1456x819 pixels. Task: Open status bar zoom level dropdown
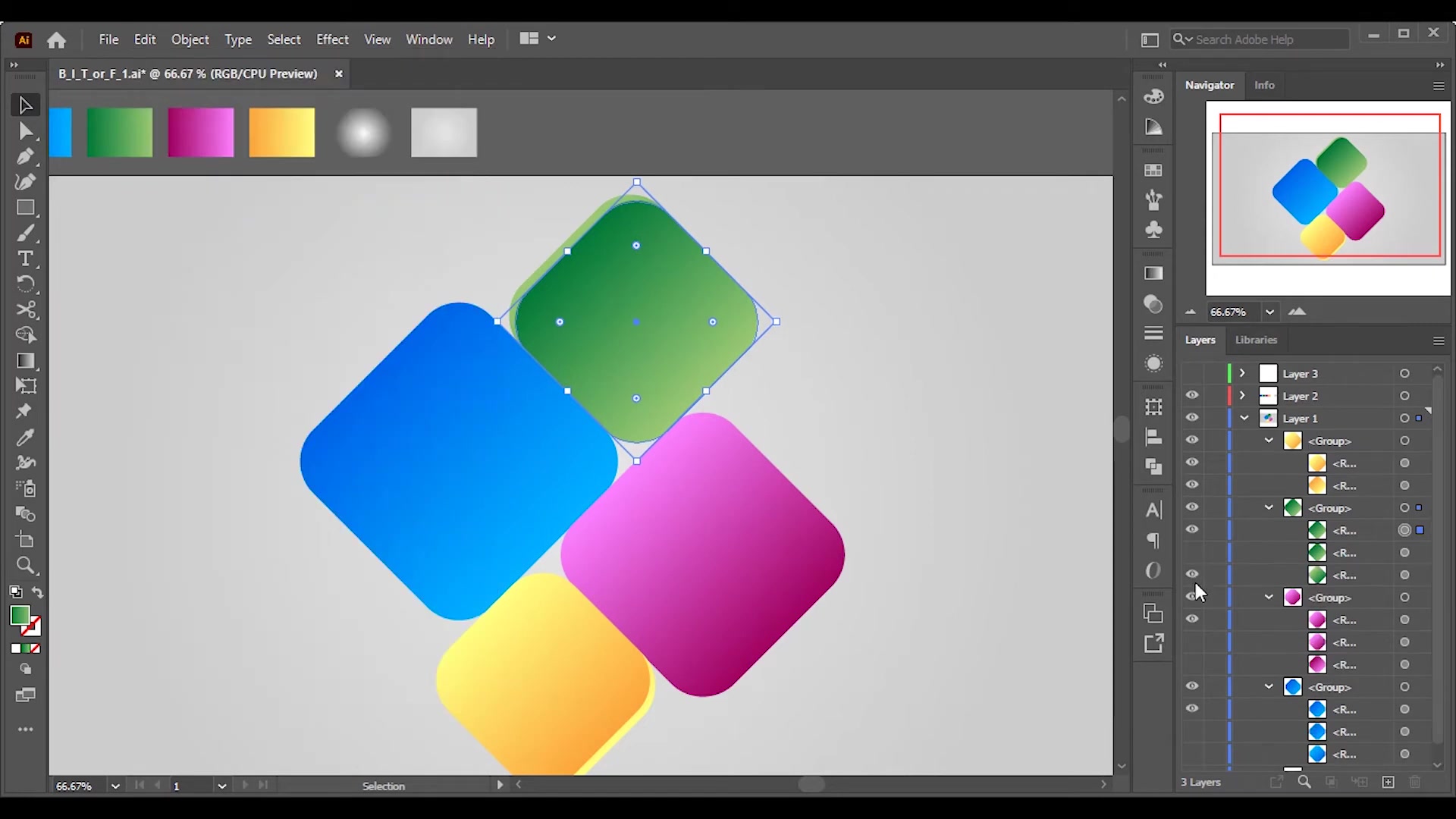(x=115, y=786)
